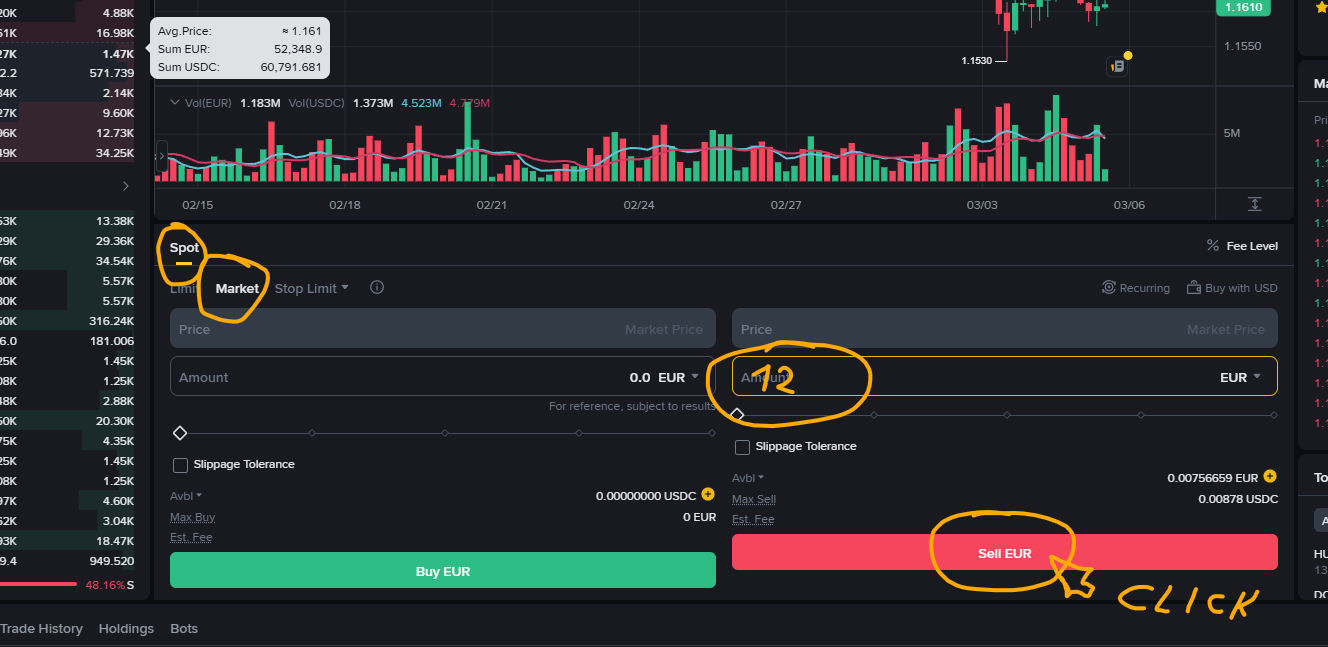
Task: Open the order types info icon
Action: click(x=377, y=288)
